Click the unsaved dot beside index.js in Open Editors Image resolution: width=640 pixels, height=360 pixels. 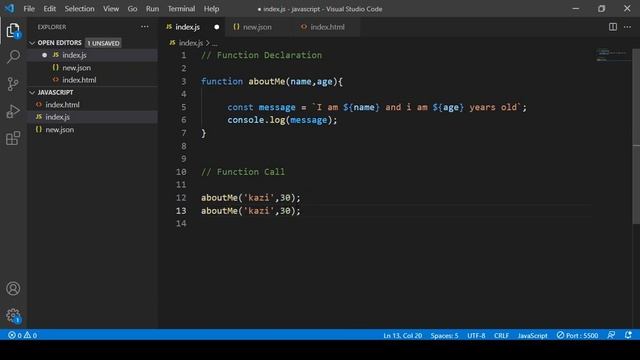44,55
